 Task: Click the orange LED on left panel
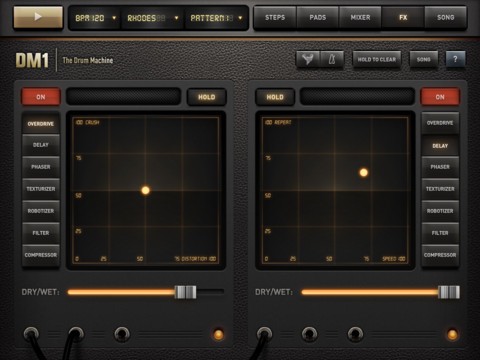[x=218, y=334]
